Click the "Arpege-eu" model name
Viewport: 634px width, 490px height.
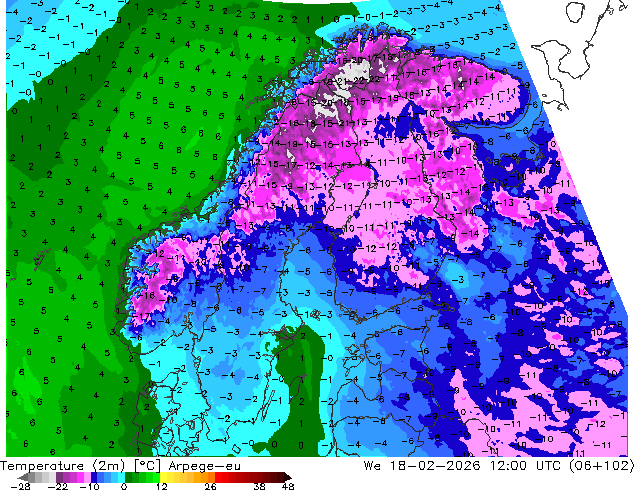point(204,466)
